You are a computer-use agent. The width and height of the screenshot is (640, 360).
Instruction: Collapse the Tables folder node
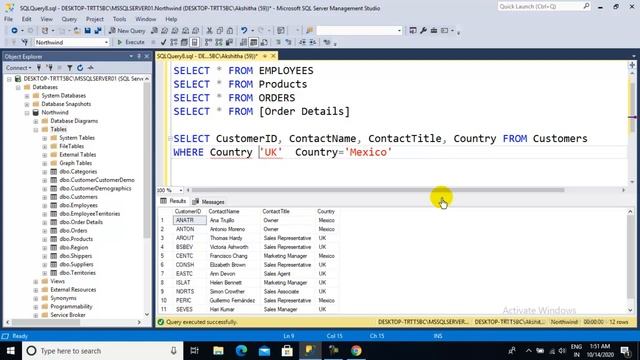36,129
